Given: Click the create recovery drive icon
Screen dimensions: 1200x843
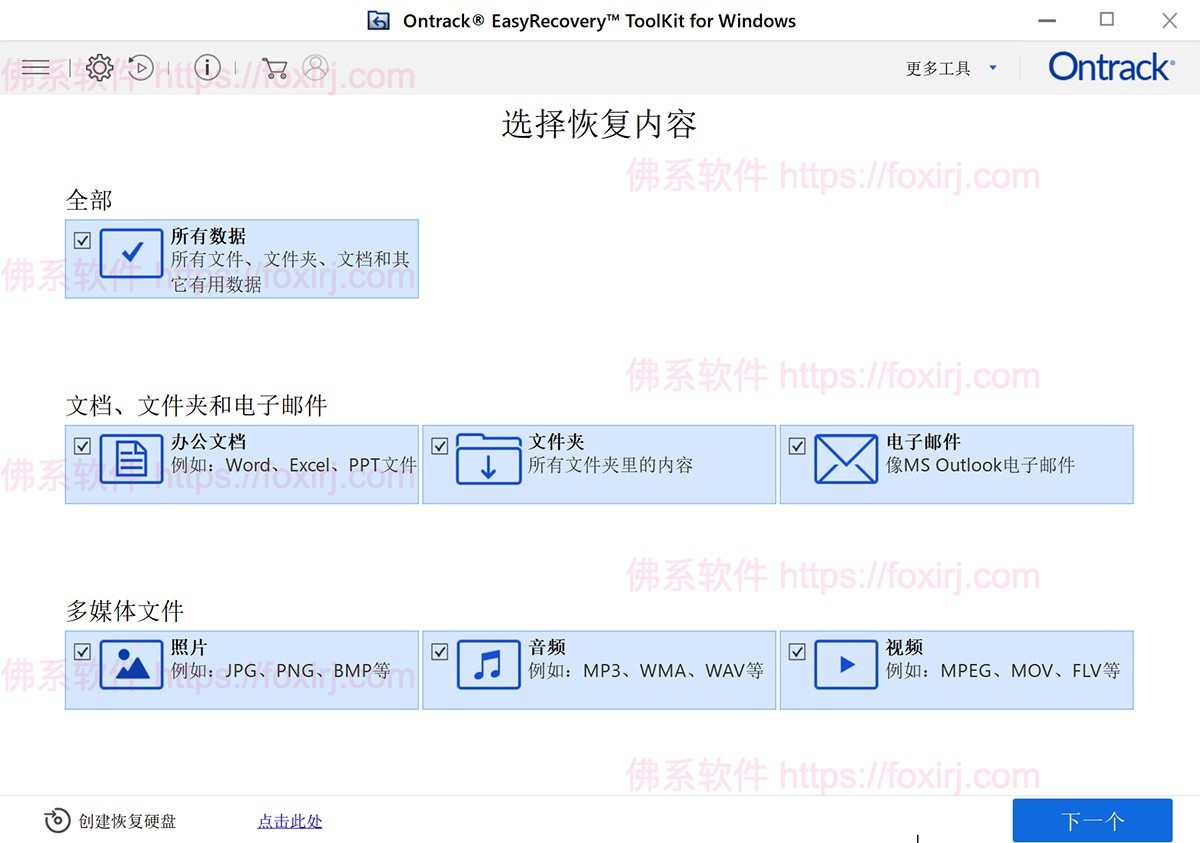Looking at the screenshot, I should coord(55,819).
